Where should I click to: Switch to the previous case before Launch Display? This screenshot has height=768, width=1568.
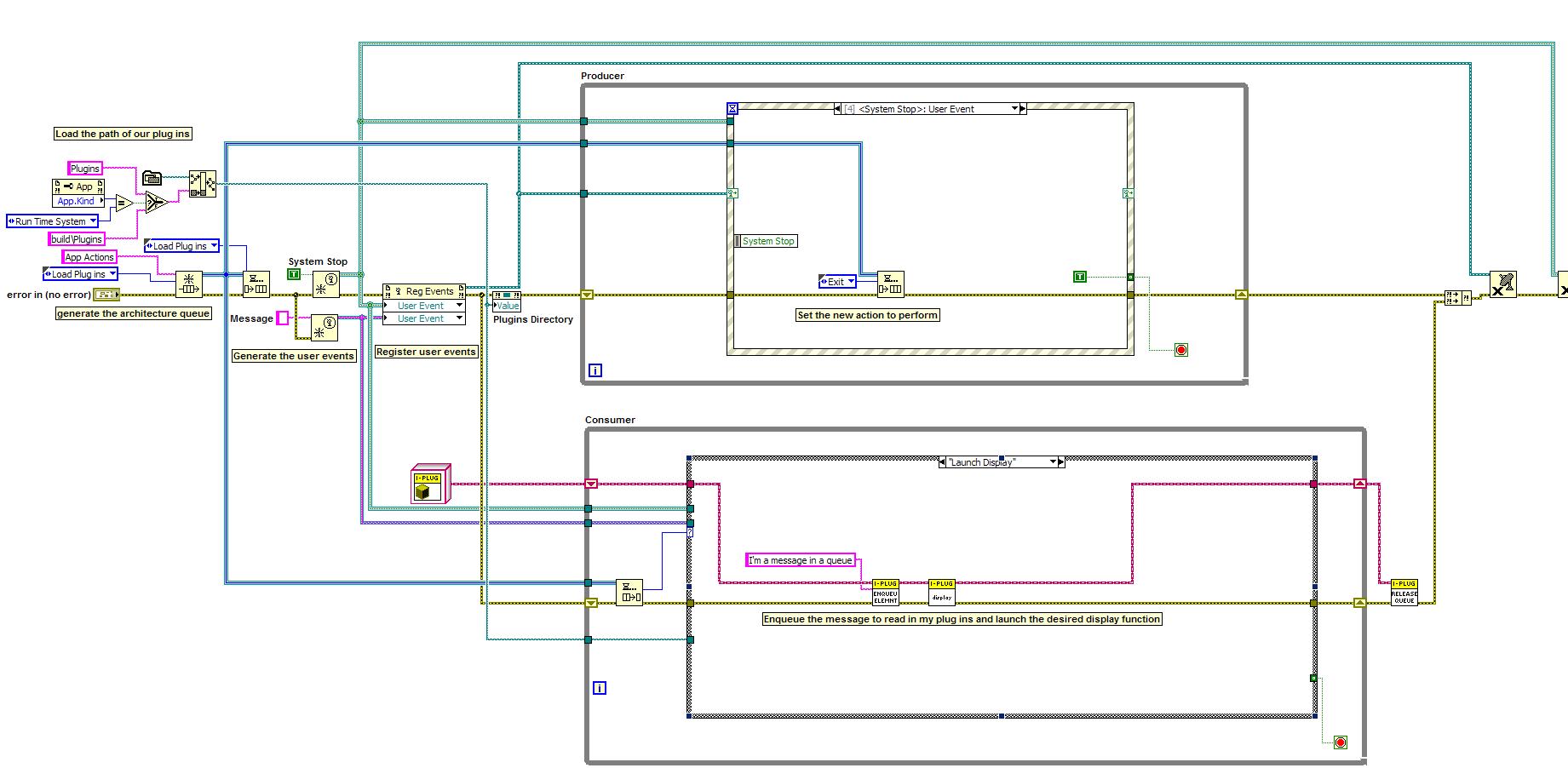942,462
